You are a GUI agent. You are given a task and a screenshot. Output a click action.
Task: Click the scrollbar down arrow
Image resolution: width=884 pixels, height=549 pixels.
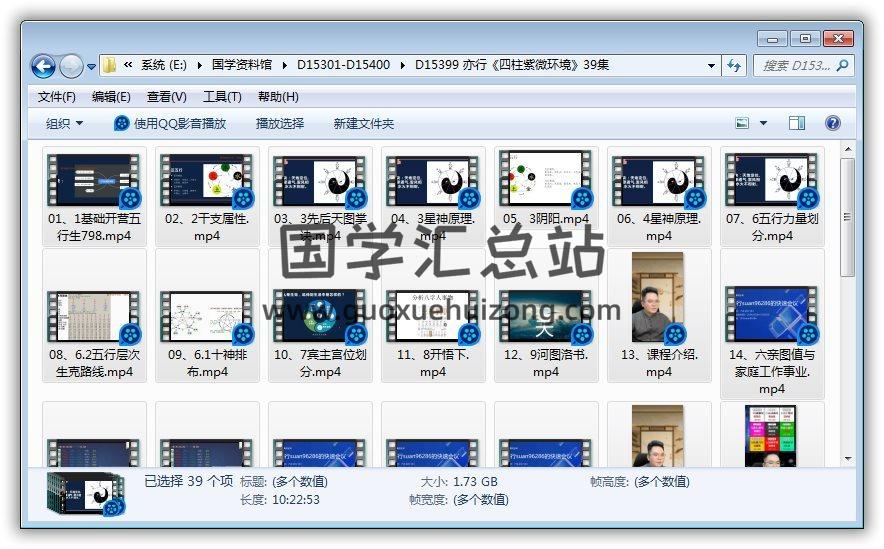coord(848,459)
